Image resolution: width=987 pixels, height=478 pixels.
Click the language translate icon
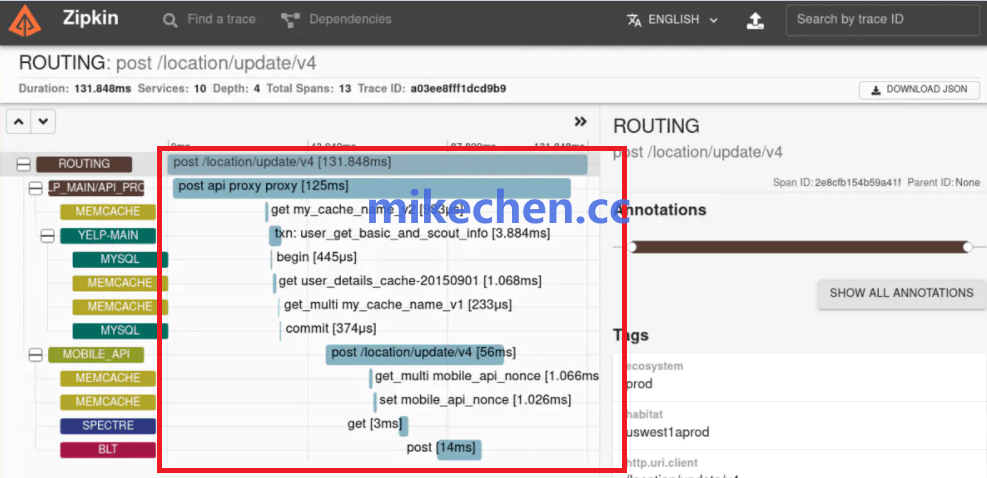coord(634,20)
